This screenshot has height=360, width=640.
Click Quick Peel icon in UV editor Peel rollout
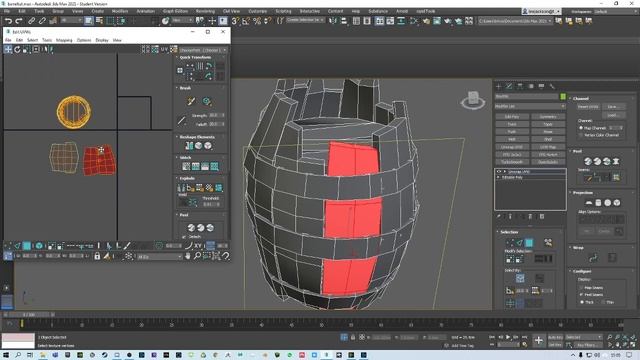pyautogui.click(x=191, y=228)
